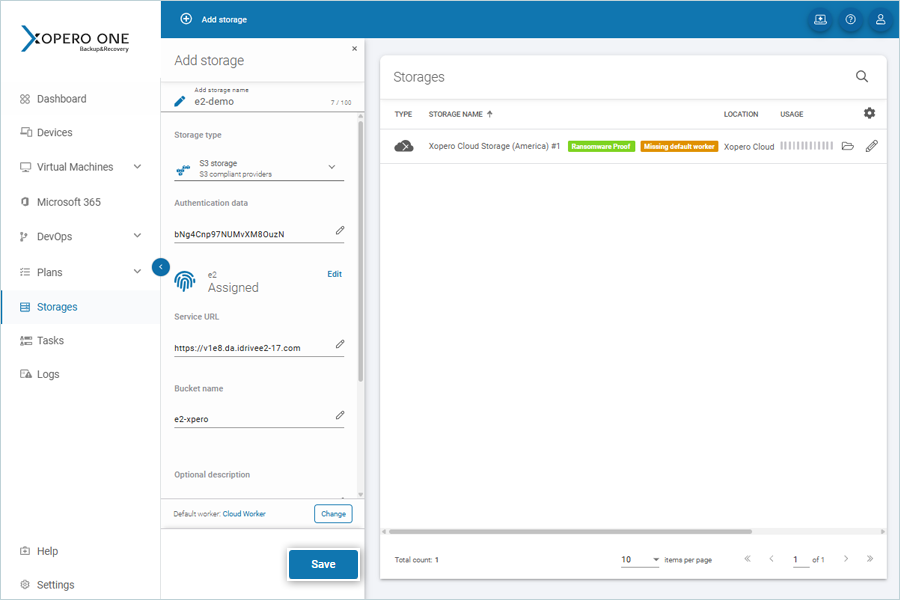
Task: Open the user account icon
Action: [x=880, y=20]
